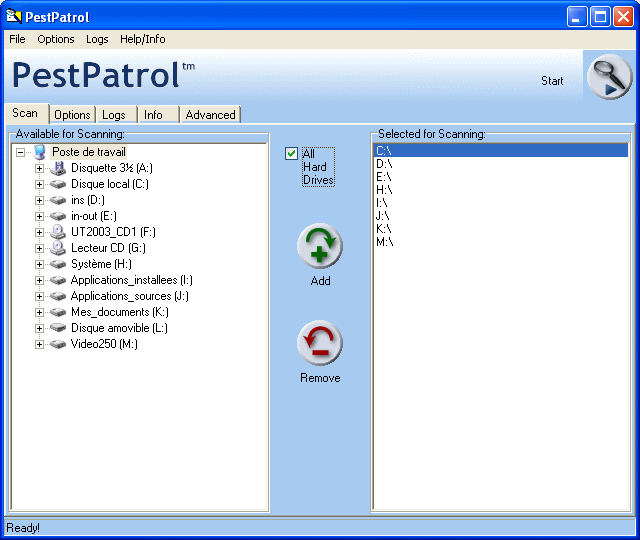Select C:\ in Selected for Scanning
Viewport: 640px width, 540px height.
(x=501, y=150)
